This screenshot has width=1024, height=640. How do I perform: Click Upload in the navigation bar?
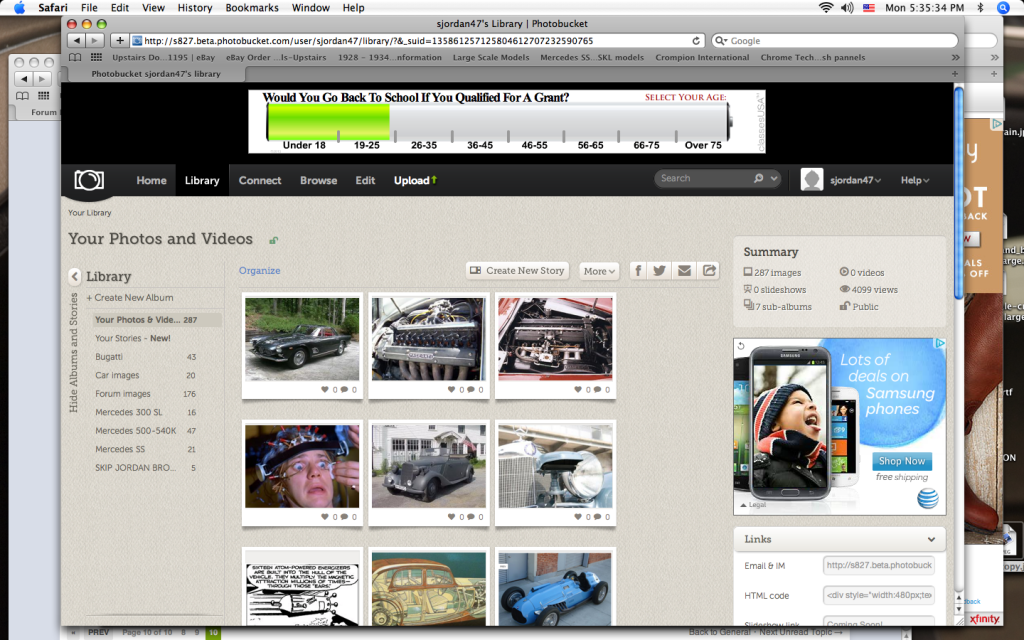click(415, 180)
